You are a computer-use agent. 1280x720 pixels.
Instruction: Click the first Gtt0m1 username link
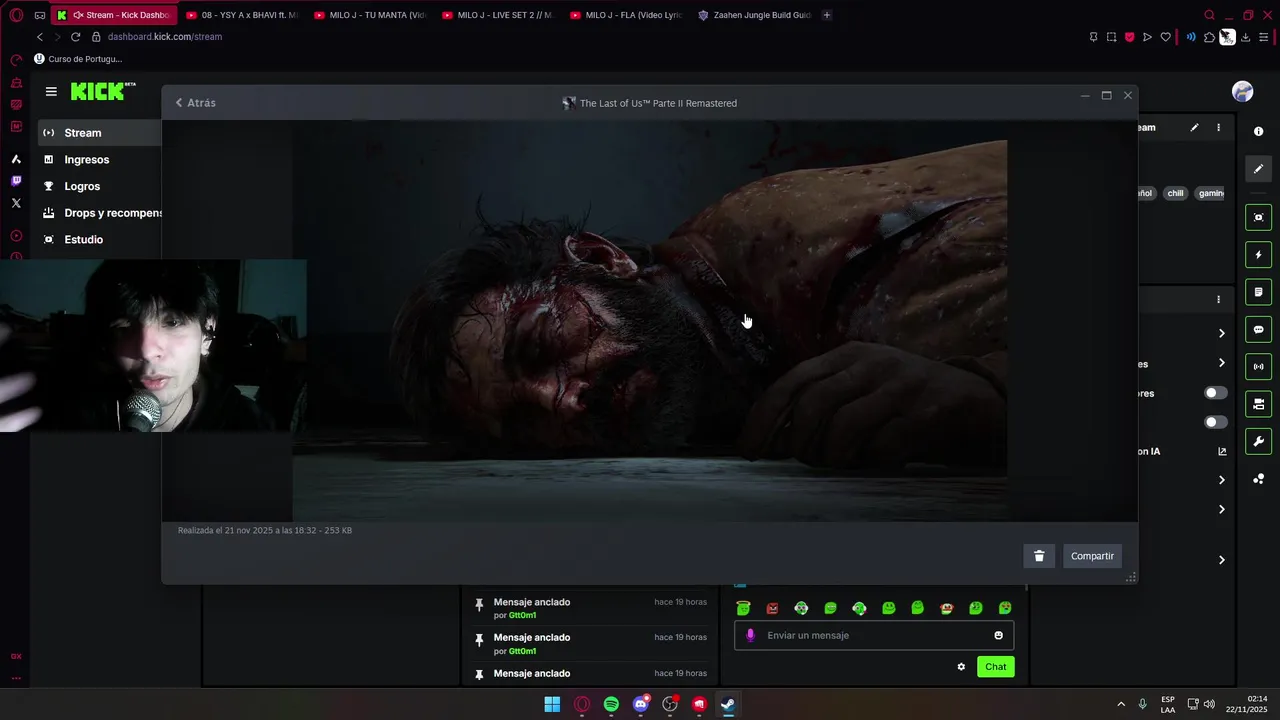[522, 616]
